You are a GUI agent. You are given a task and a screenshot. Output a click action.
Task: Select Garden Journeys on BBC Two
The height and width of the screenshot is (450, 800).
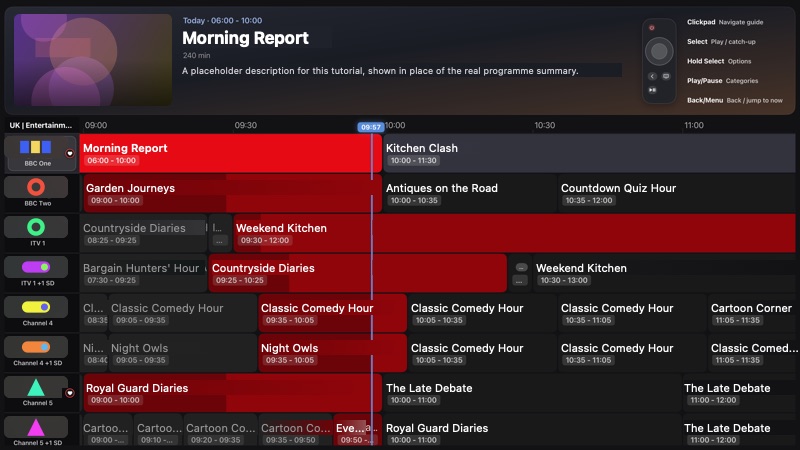(232, 193)
